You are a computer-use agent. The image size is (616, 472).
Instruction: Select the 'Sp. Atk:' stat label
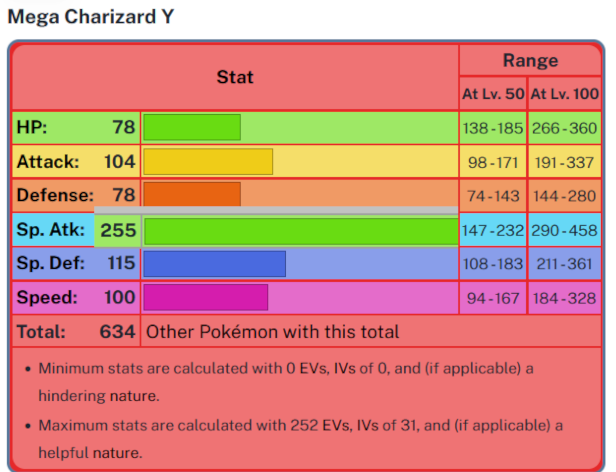51,230
